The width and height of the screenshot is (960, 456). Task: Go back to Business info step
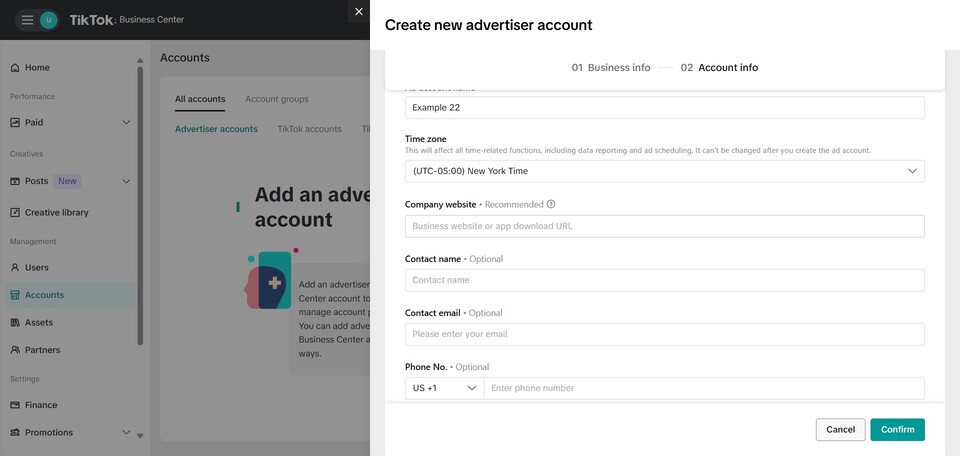tap(610, 68)
